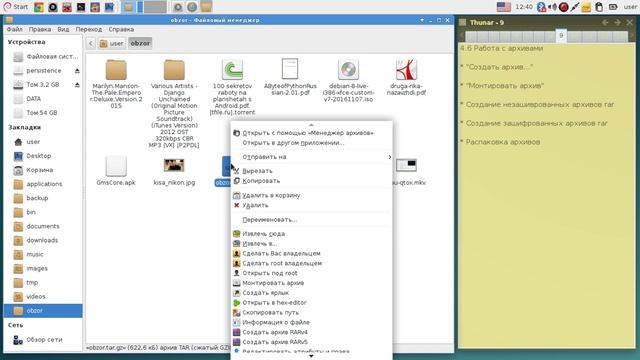This screenshot has width=640, height=360.
Task: Choose Удалить в корзину entry
Action: click(311, 196)
